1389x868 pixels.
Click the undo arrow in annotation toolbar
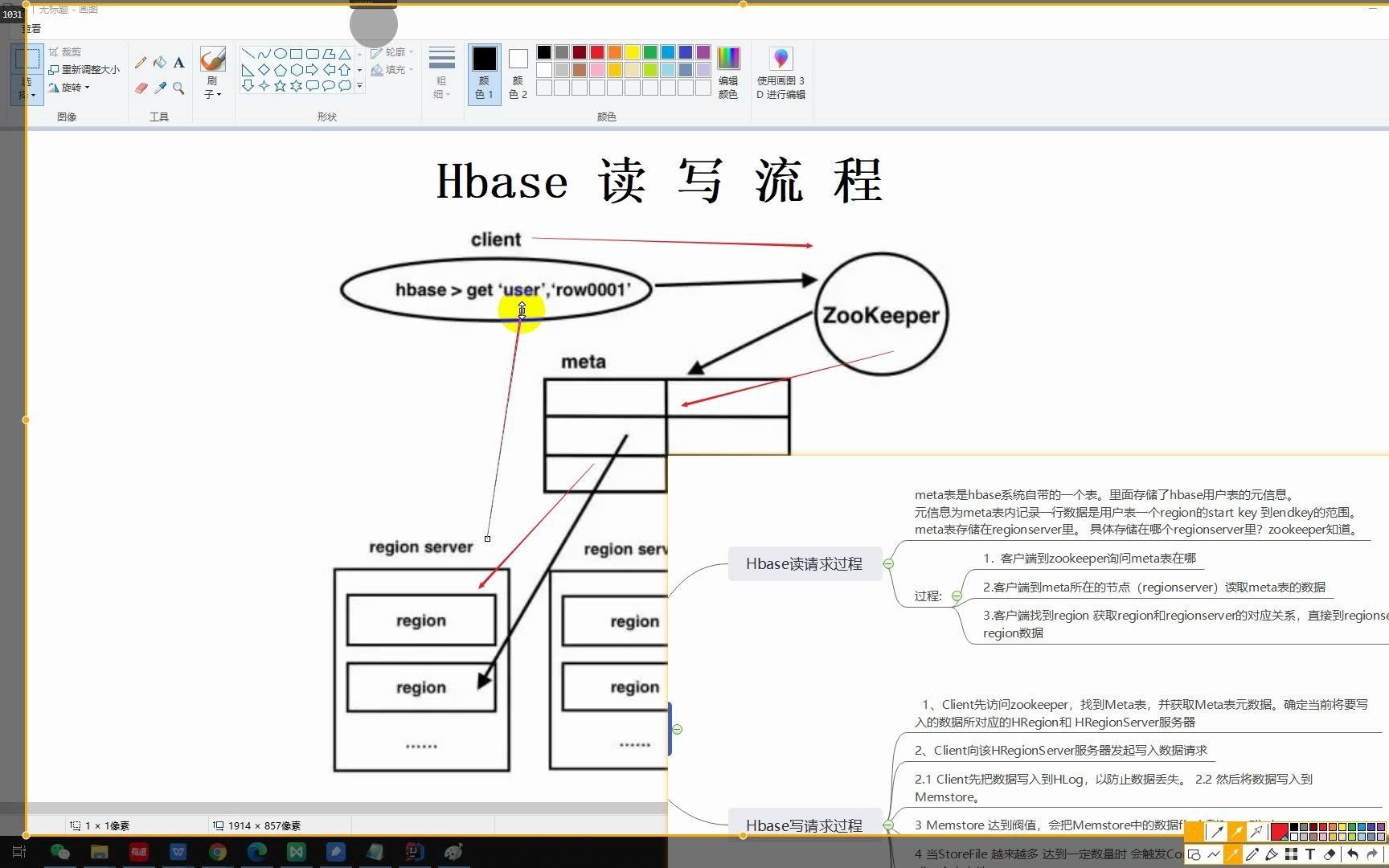pyautogui.click(x=1353, y=854)
